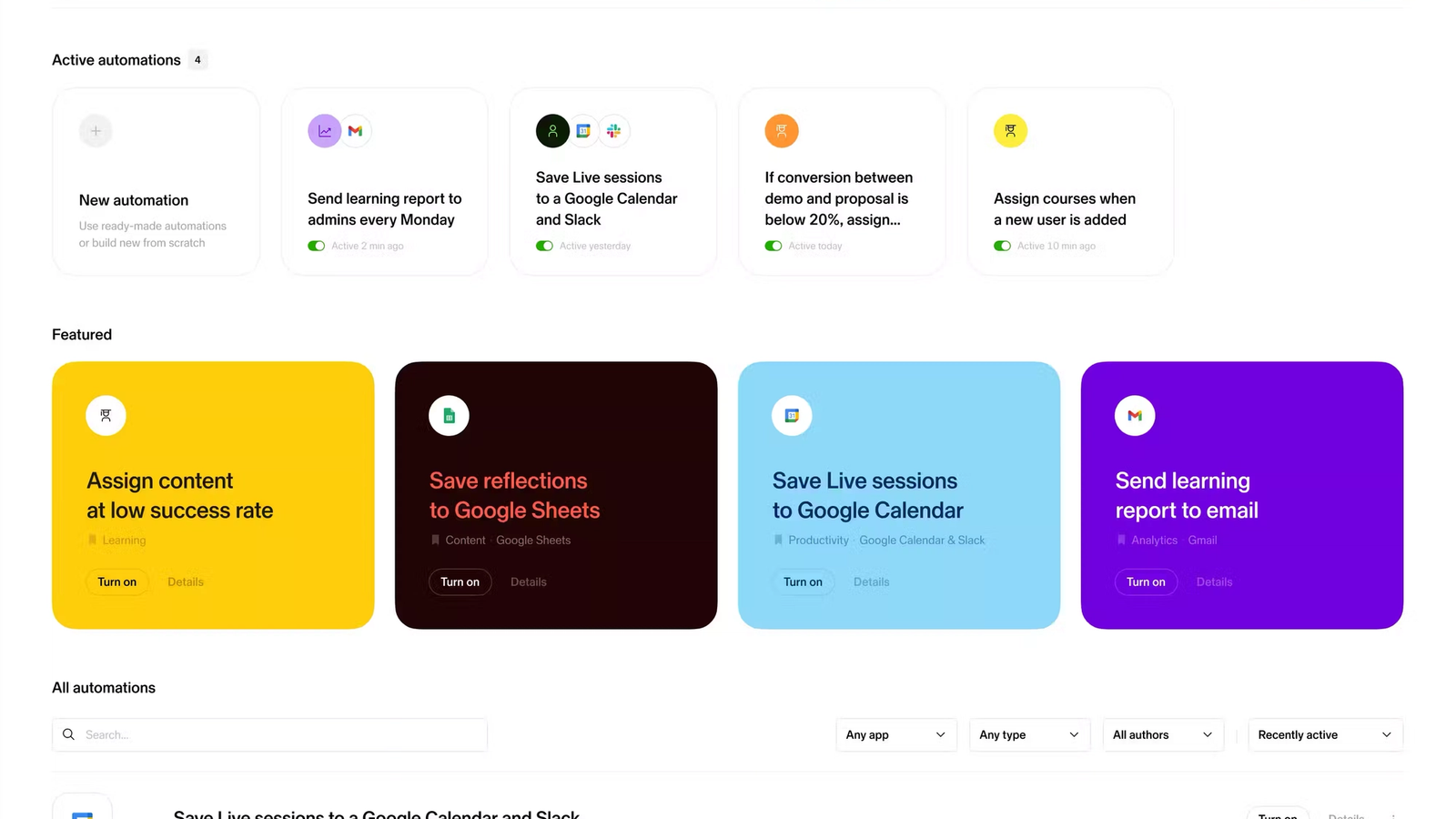Click the "Active 2 min ago" status text

pos(368,246)
